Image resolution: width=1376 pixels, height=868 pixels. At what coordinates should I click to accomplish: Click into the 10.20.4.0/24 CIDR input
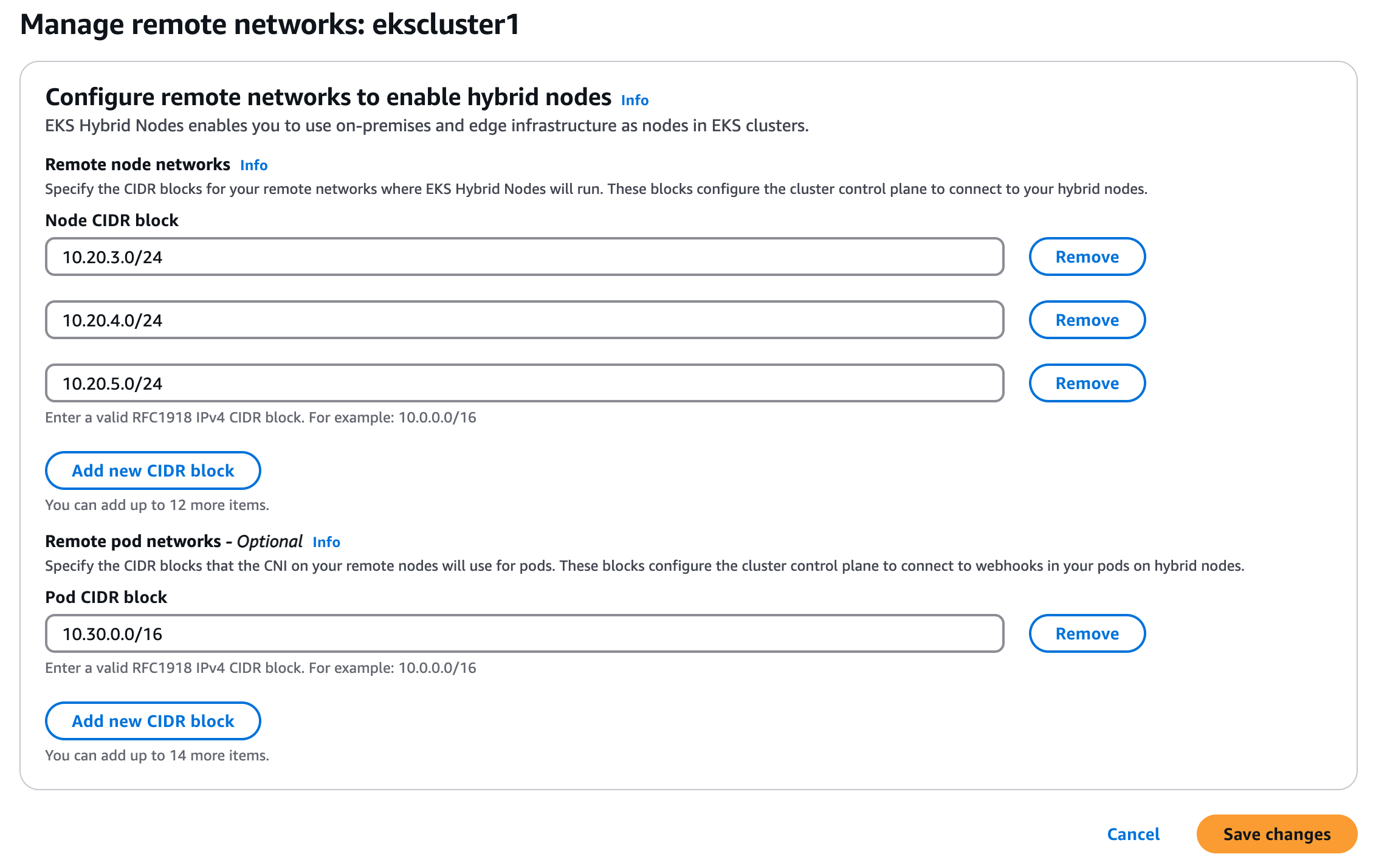click(524, 320)
